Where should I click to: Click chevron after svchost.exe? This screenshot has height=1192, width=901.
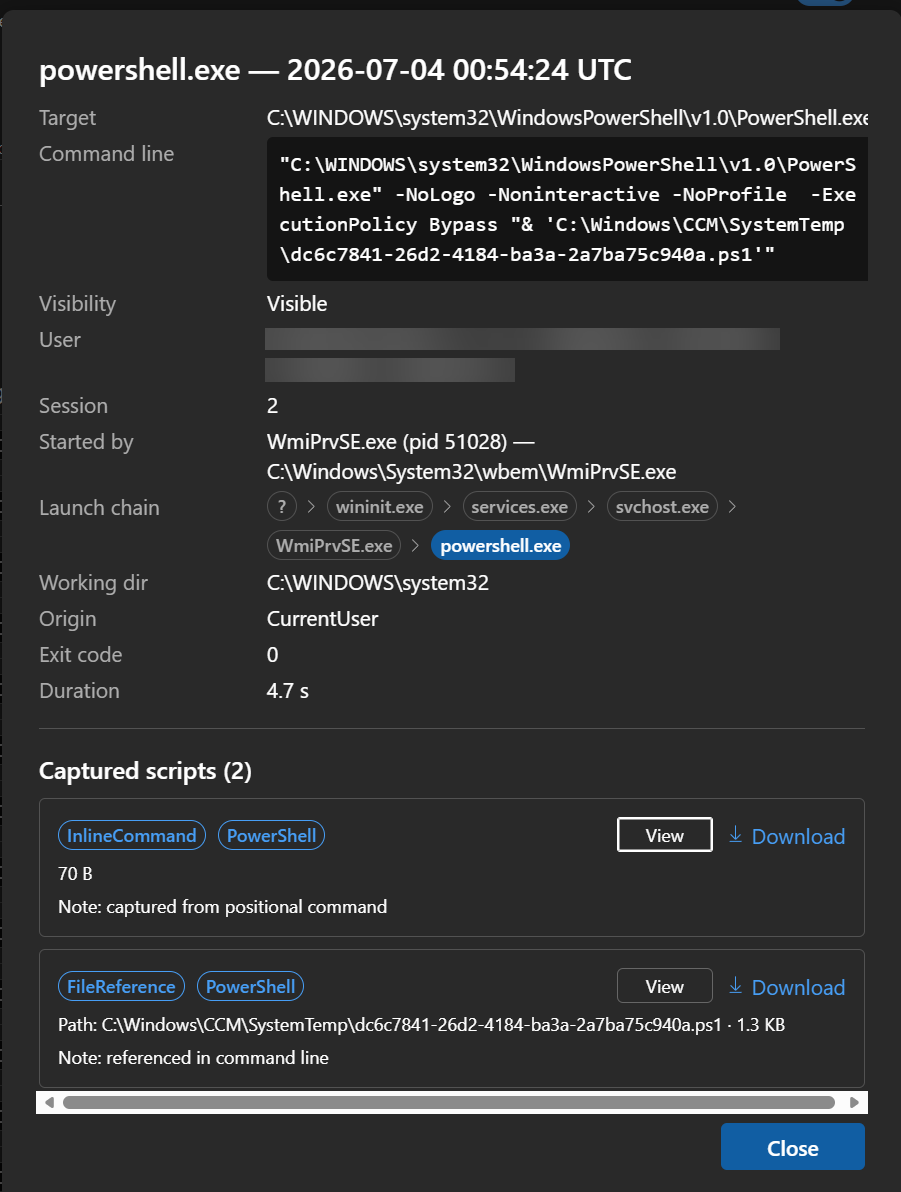732,506
